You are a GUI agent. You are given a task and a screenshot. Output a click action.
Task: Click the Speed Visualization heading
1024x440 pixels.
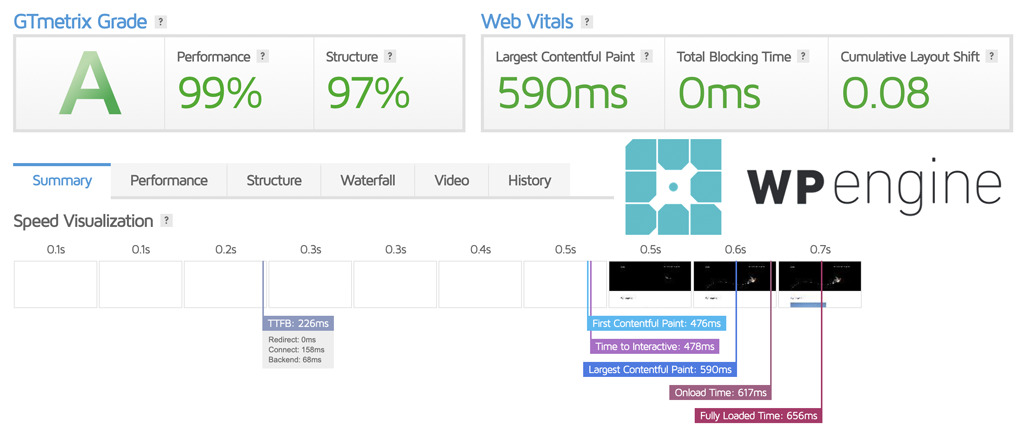click(x=83, y=221)
